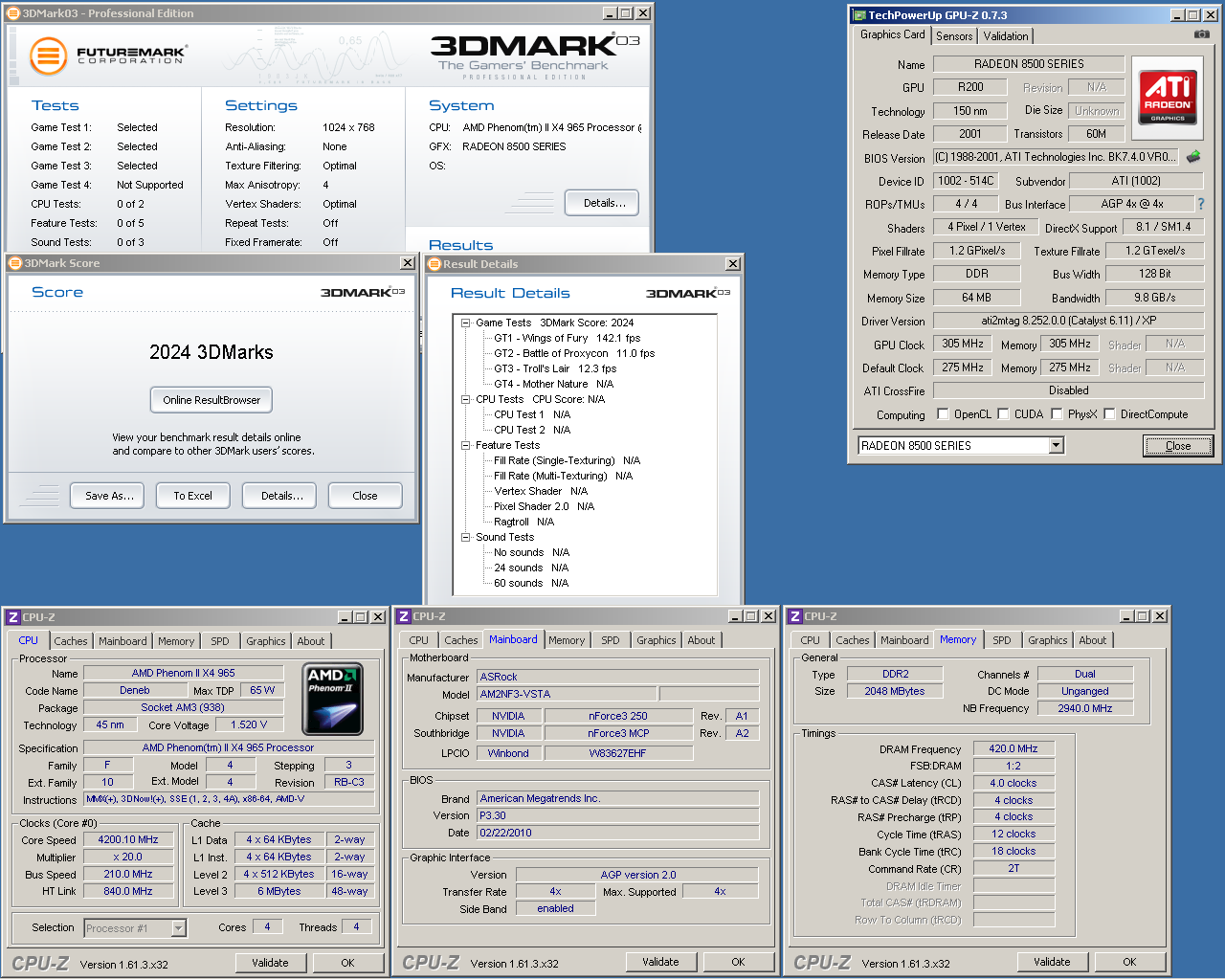Switch to the Sensors tab in GPU-Z
Screen dimensions: 1225x980
(x=954, y=35)
